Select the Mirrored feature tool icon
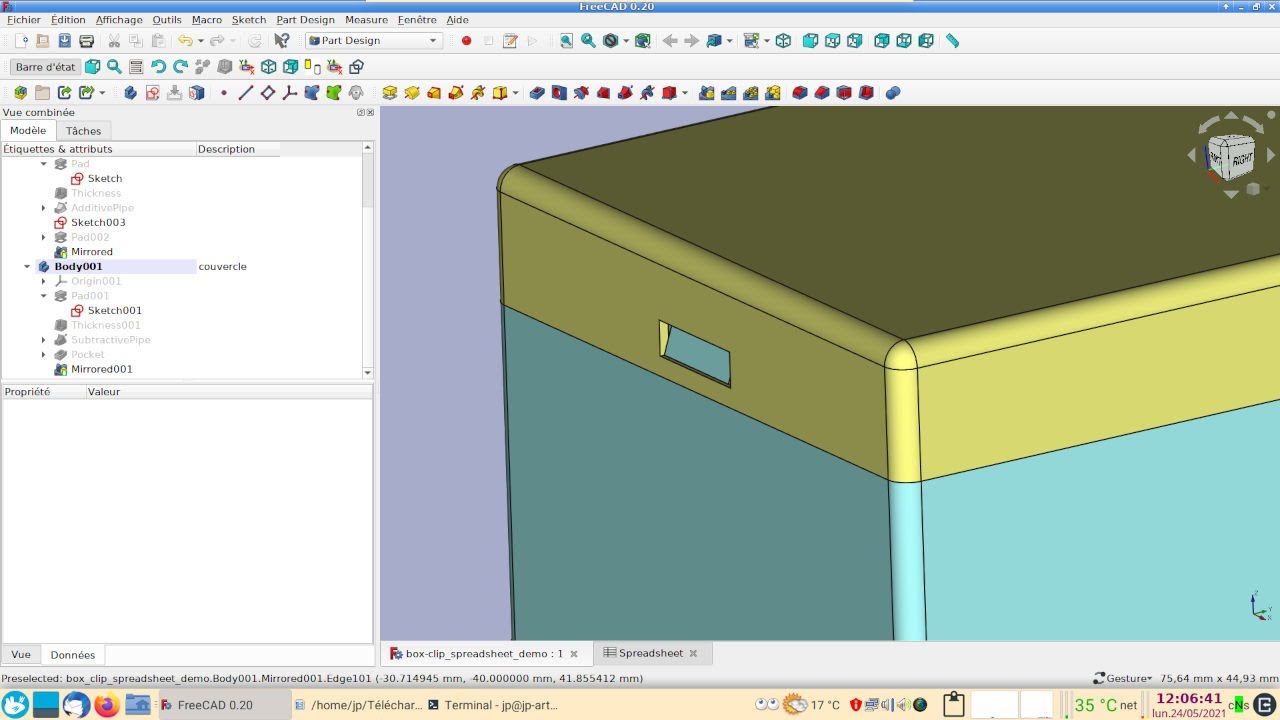The height and width of the screenshot is (720, 1280). point(707,93)
